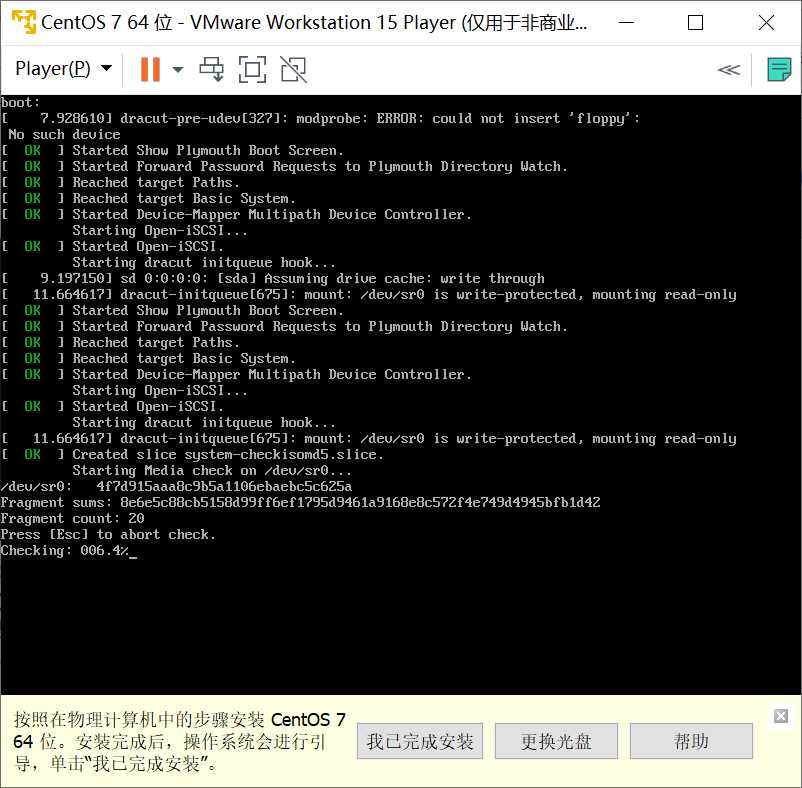Pause the virtual machine
This screenshot has height=788, width=802.
tap(150, 69)
